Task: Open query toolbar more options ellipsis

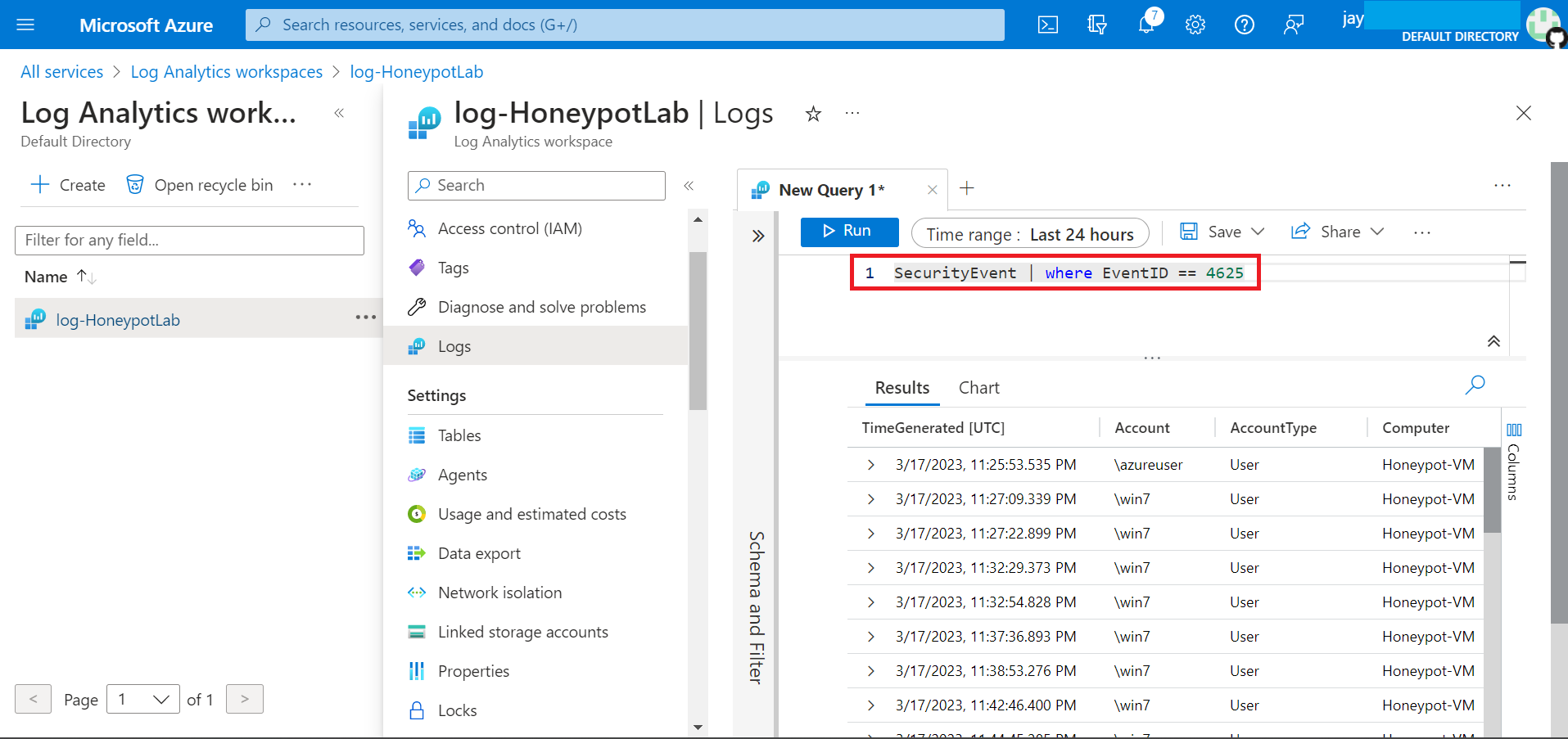Action: click(1422, 232)
